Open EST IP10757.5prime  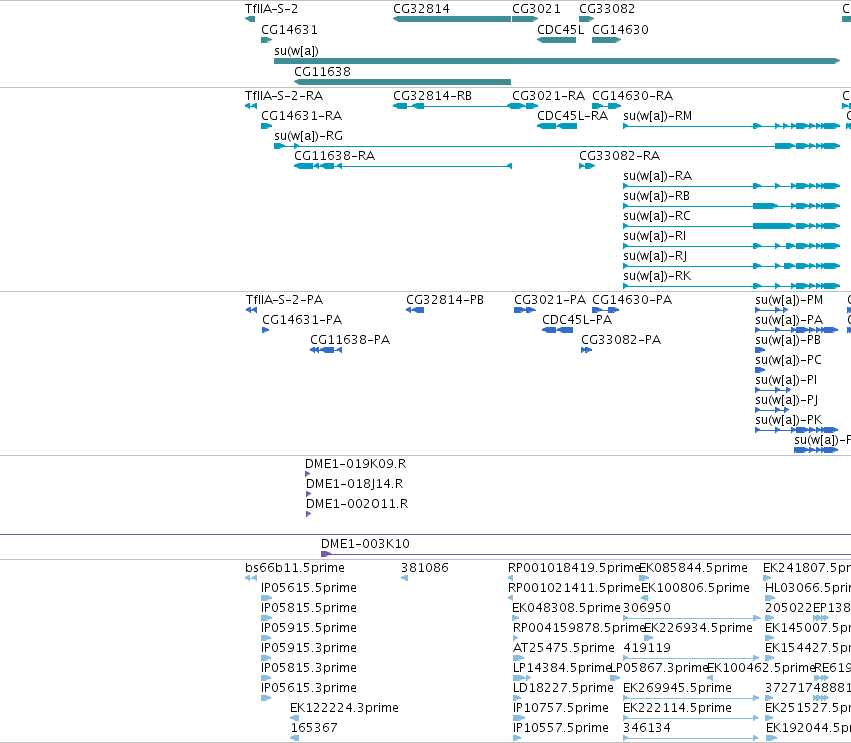561,708
